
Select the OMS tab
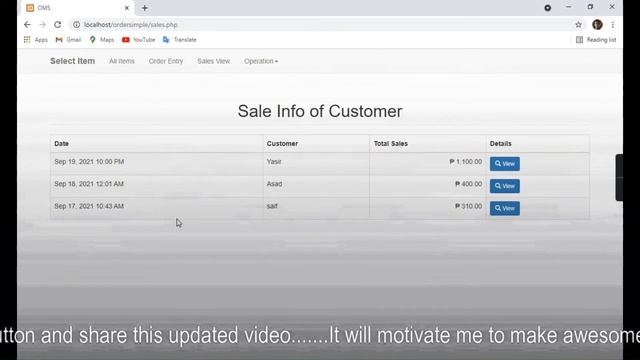[78, 8]
